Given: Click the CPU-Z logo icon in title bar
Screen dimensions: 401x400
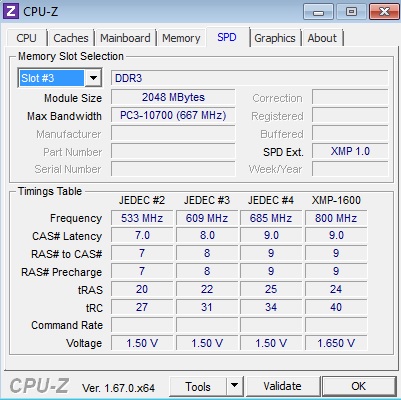Looking at the screenshot, I should pyautogui.click(x=10, y=11).
